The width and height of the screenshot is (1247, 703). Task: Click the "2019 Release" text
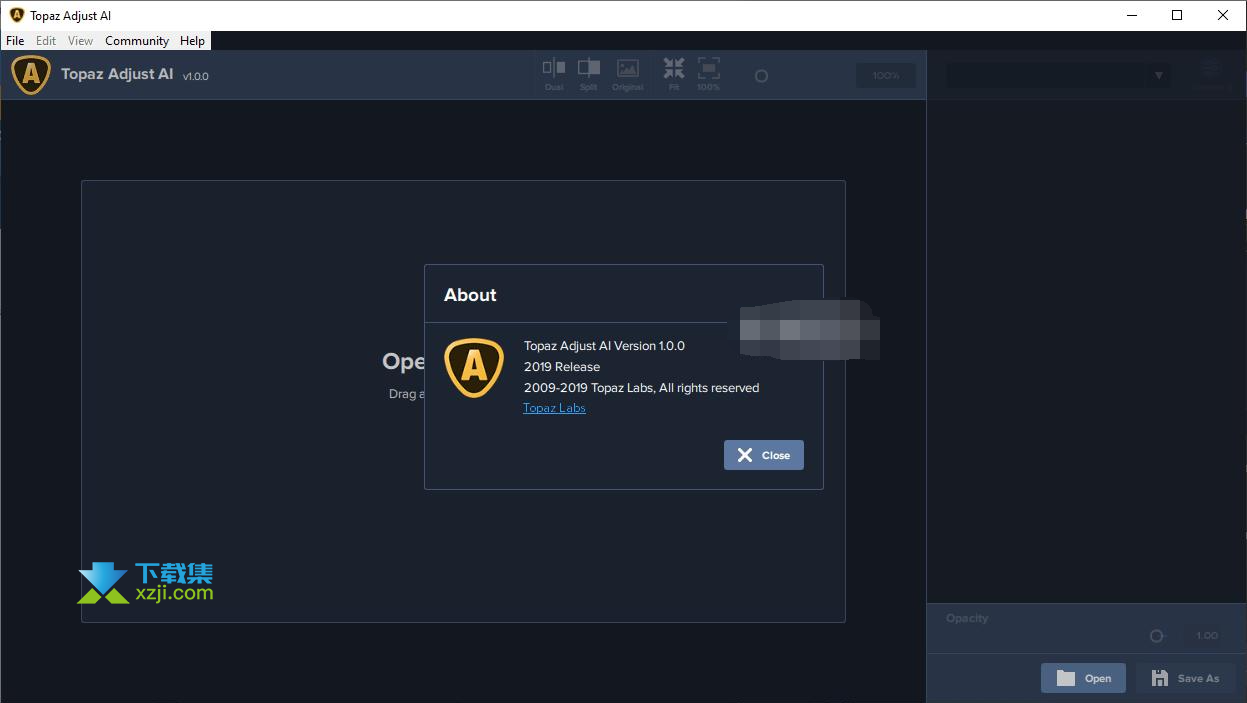(562, 367)
